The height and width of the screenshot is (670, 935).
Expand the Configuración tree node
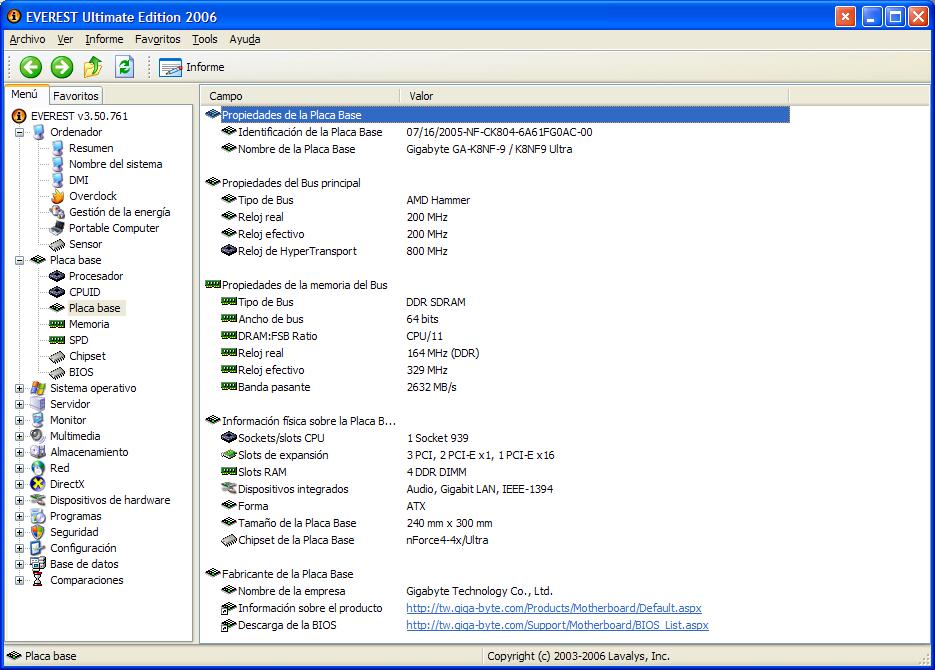[x=20, y=548]
